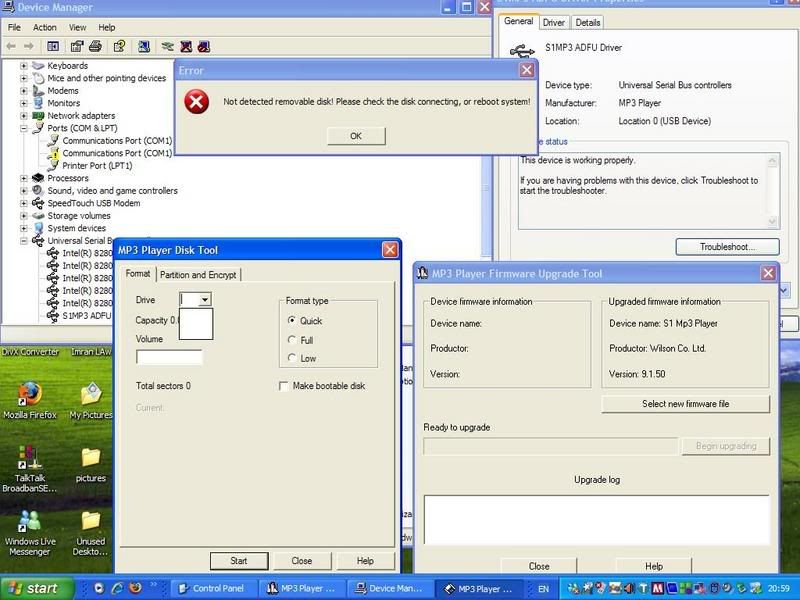The width and height of the screenshot is (800, 600).
Task: Click the Properties toolbar icon in Device Manager
Action: point(76,46)
